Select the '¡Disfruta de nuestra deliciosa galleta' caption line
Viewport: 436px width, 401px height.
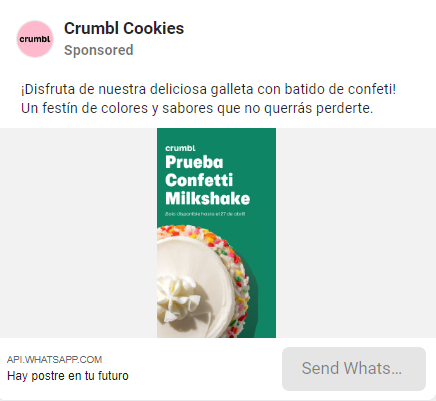pyautogui.click(x=209, y=89)
